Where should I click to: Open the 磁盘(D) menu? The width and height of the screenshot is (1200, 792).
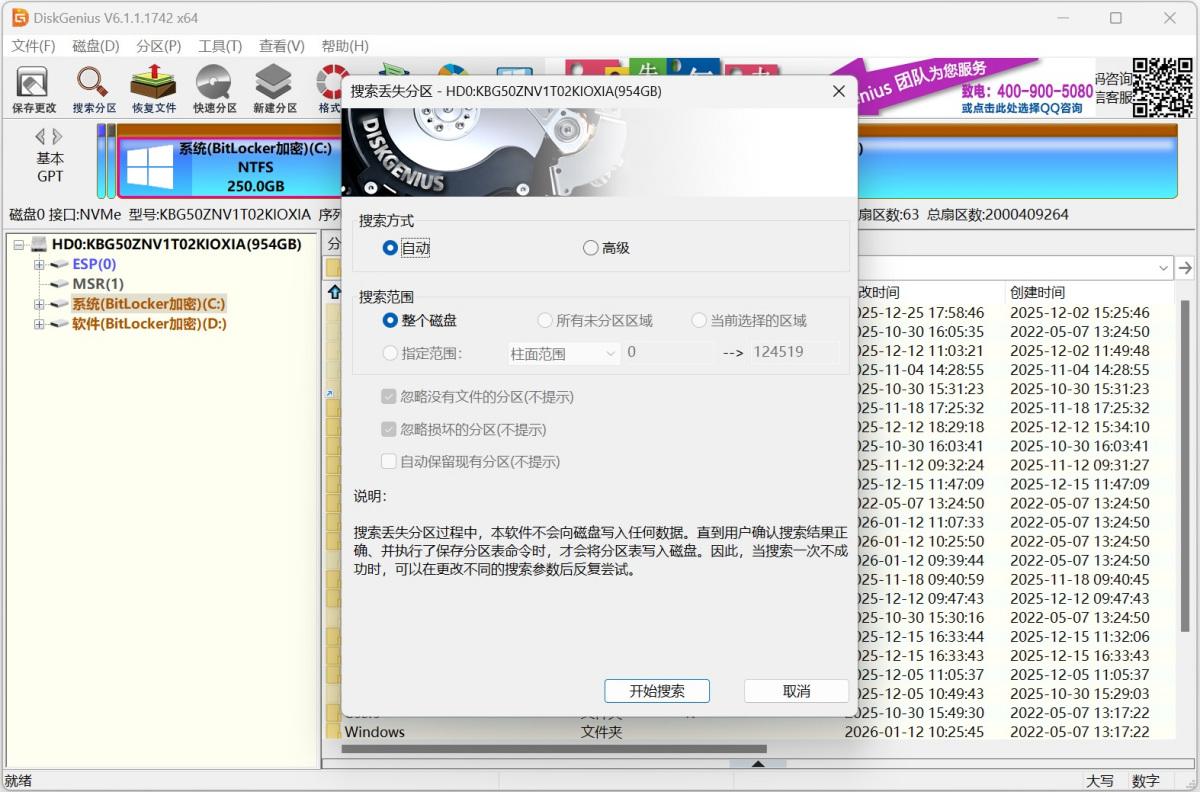click(x=96, y=46)
